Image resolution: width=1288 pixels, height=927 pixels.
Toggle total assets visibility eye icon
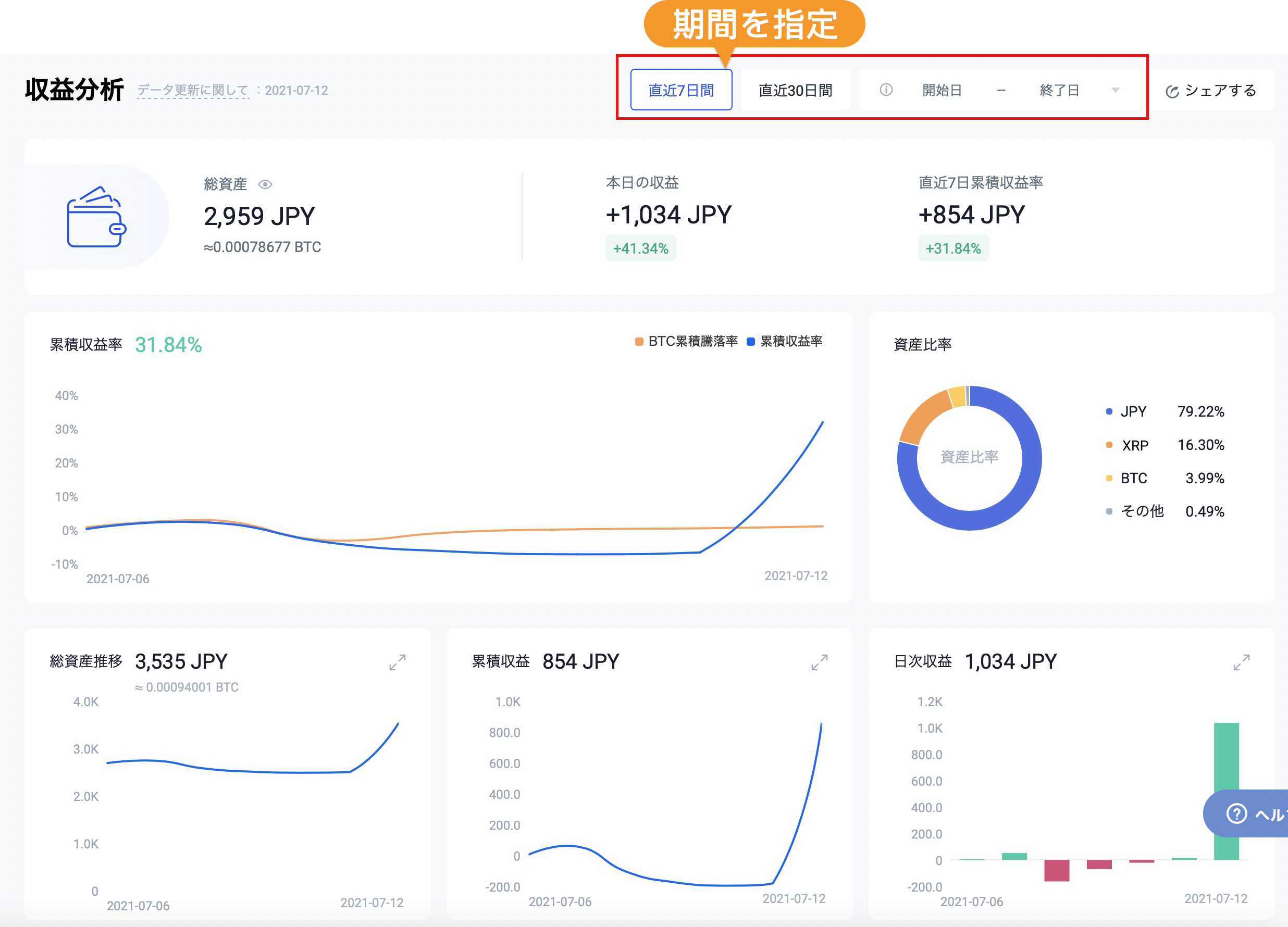[x=265, y=184]
